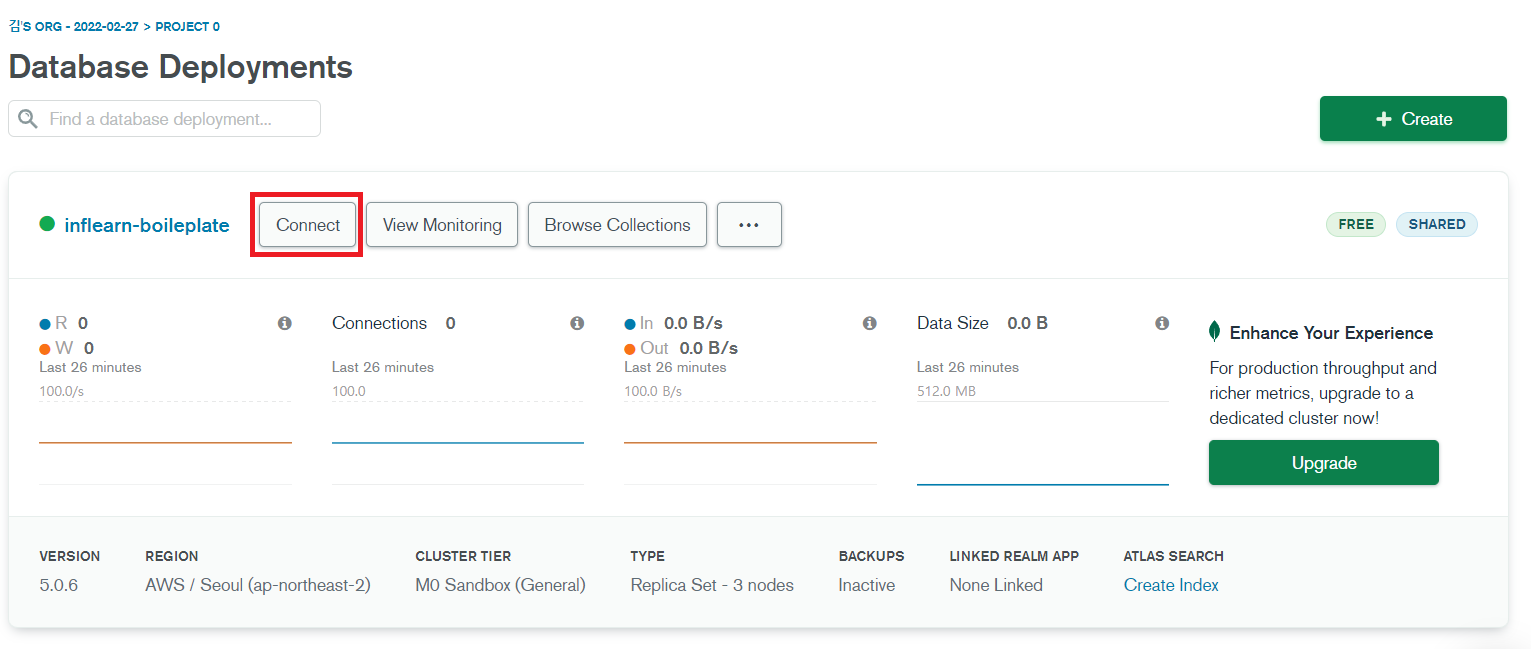Click the Connect button
1531x649 pixels.
tap(307, 225)
